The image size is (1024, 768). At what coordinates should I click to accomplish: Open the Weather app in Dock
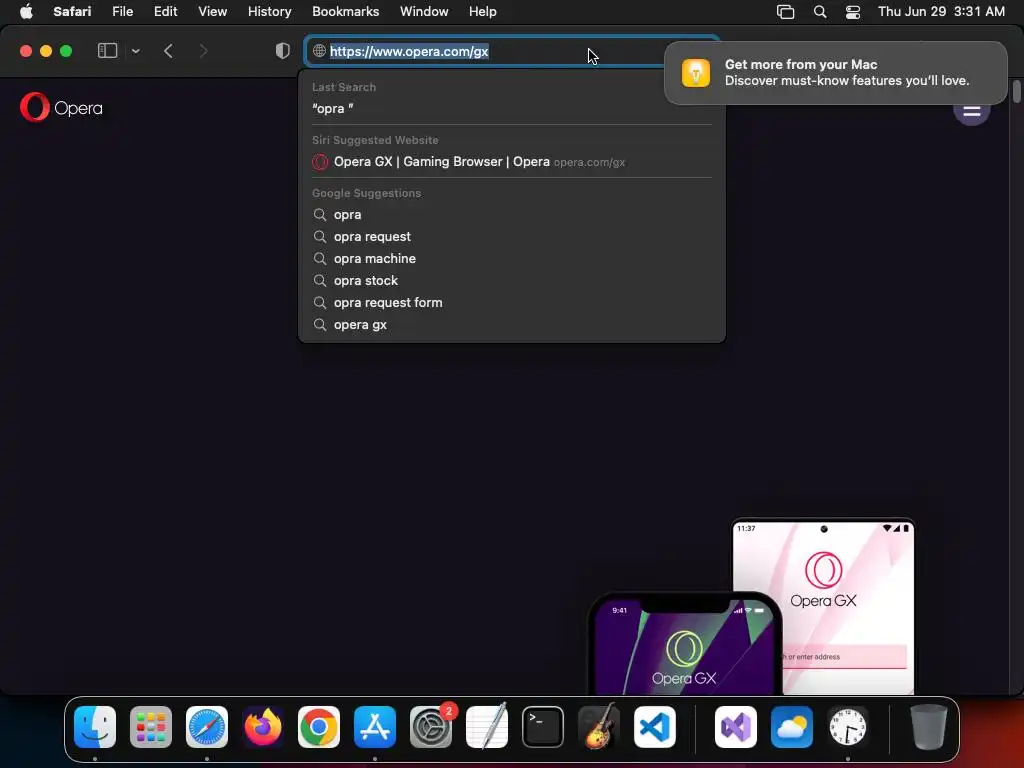[792, 727]
